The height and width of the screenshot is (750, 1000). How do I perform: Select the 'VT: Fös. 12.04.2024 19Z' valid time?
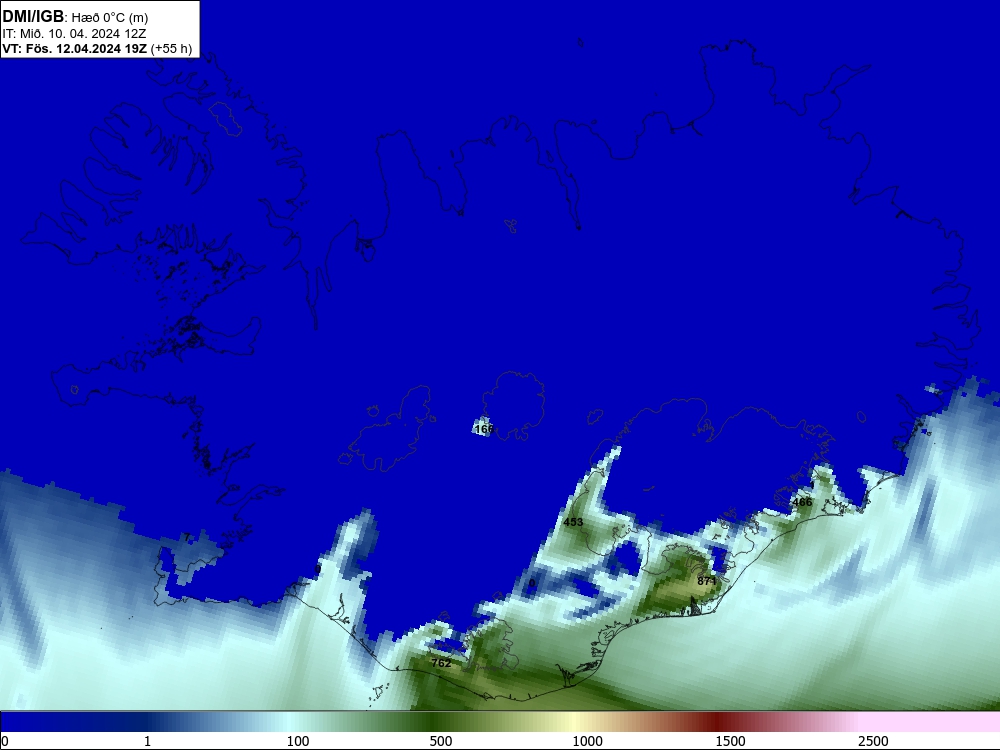[x=75, y=48]
